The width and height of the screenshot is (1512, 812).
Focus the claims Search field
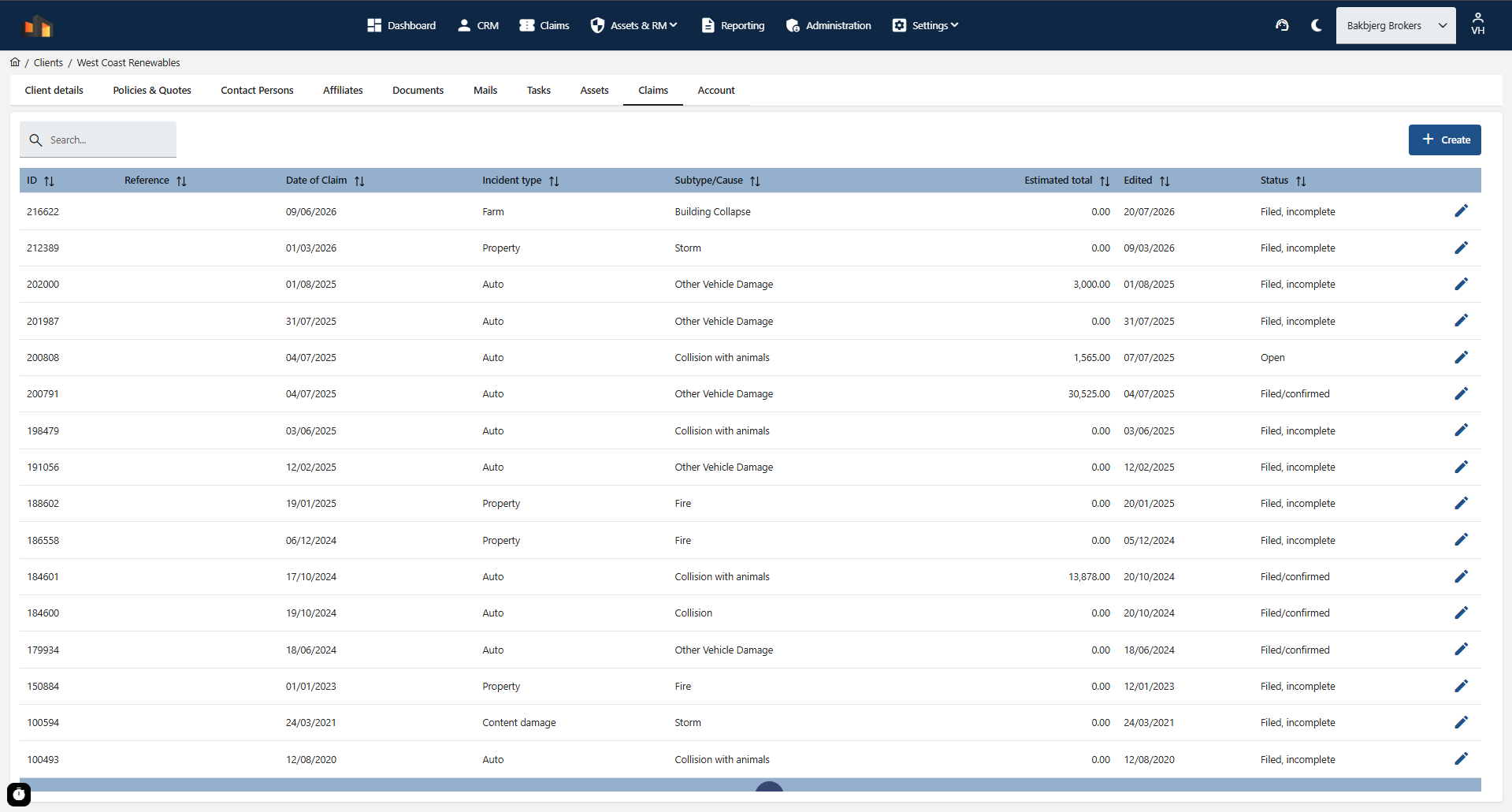pyautogui.click(x=98, y=140)
